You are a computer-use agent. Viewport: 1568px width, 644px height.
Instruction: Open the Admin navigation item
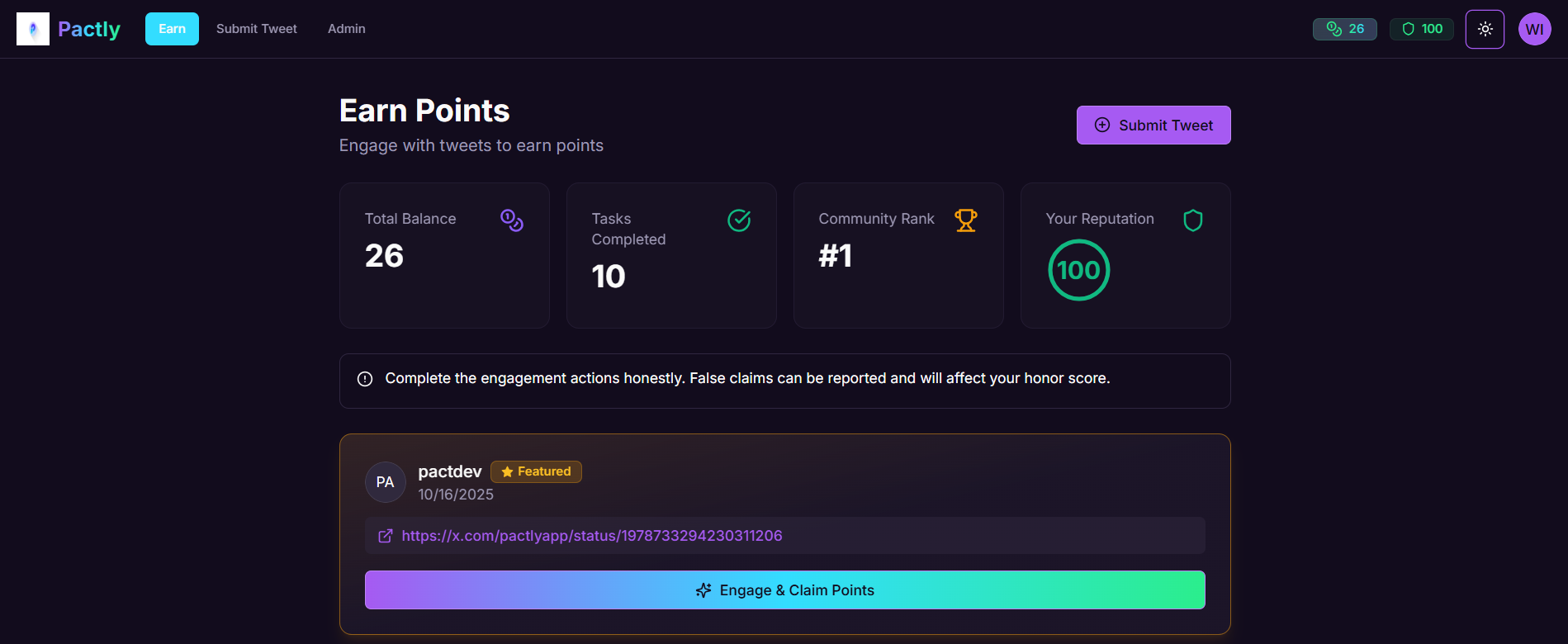[x=347, y=29]
